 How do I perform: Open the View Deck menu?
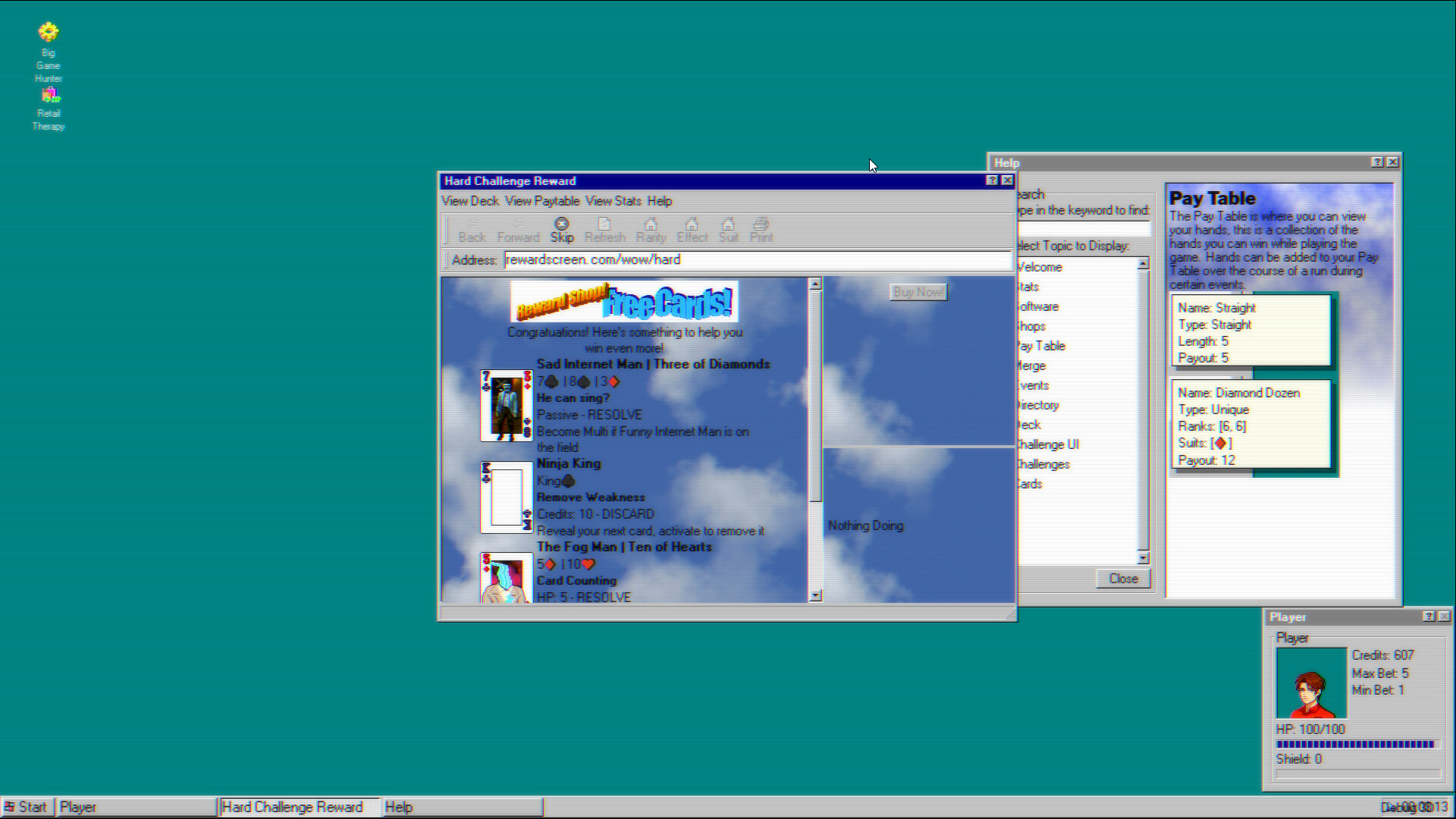(x=469, y=201)
